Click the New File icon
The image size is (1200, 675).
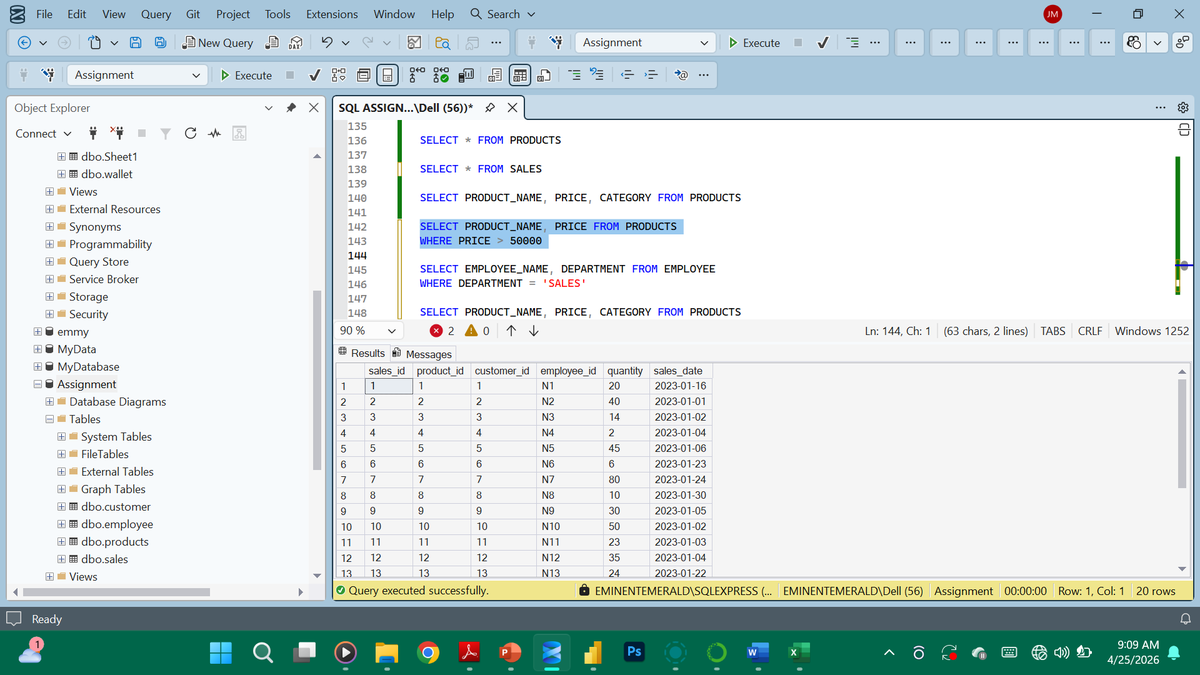click(95, 43)
